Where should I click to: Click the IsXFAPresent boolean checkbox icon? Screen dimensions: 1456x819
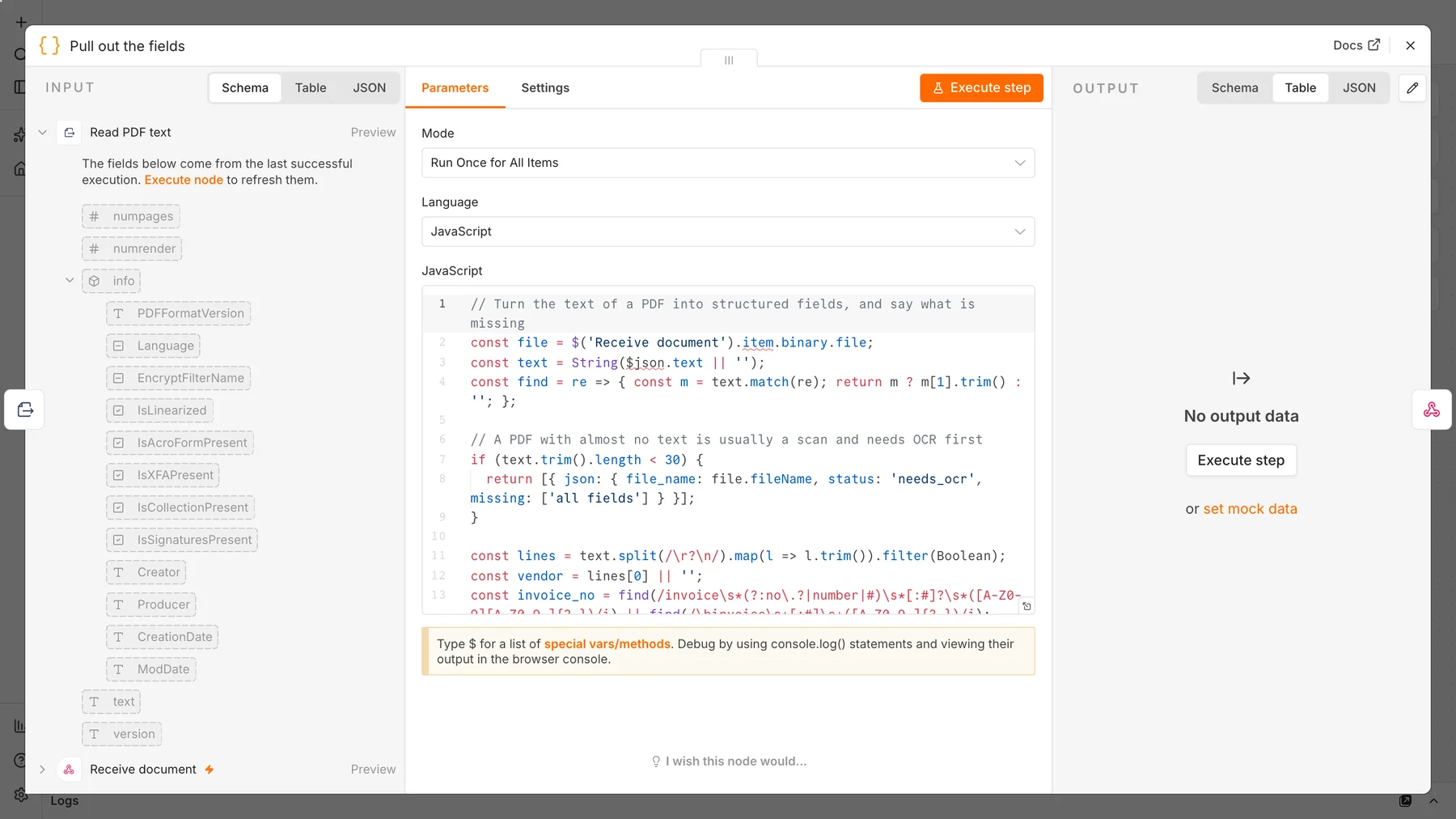pyautogui.click(x=119, y=475)
